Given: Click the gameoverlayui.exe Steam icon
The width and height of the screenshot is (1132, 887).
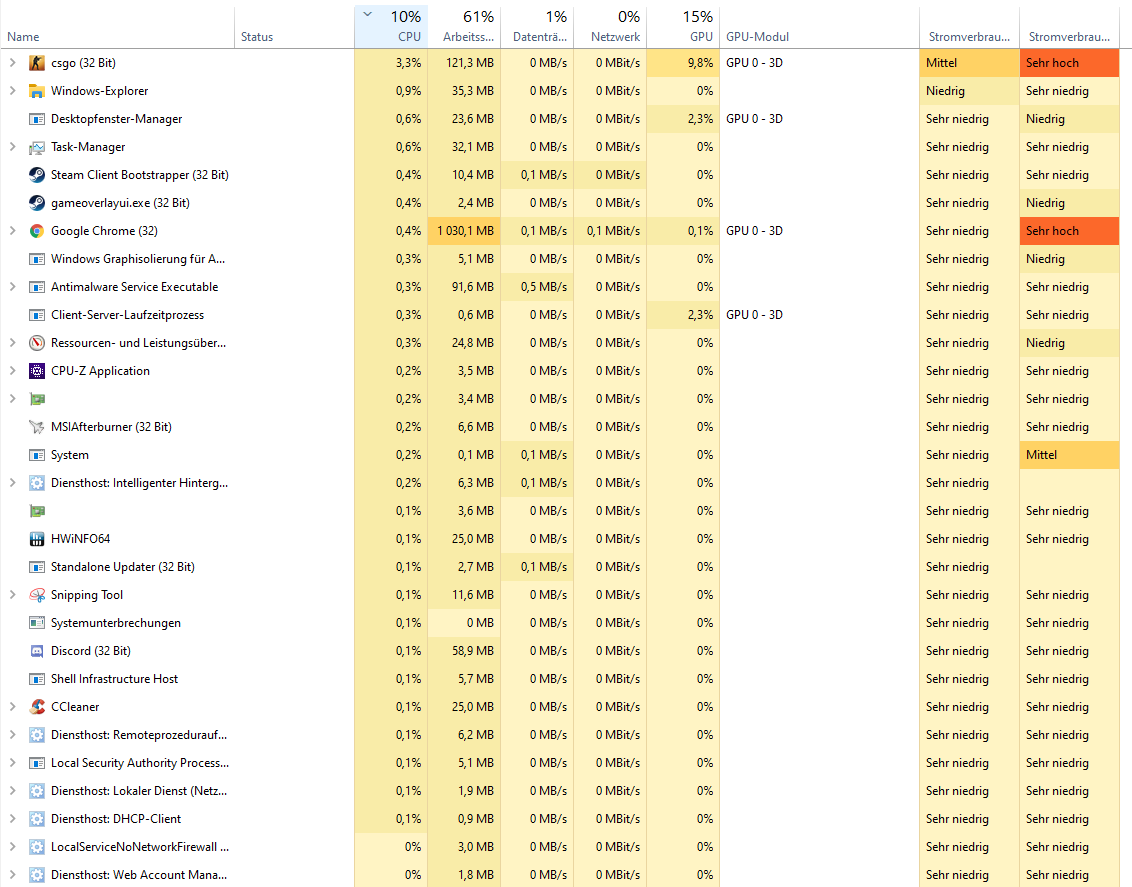Looking at the screenshot, I should (x=37, y=203).
